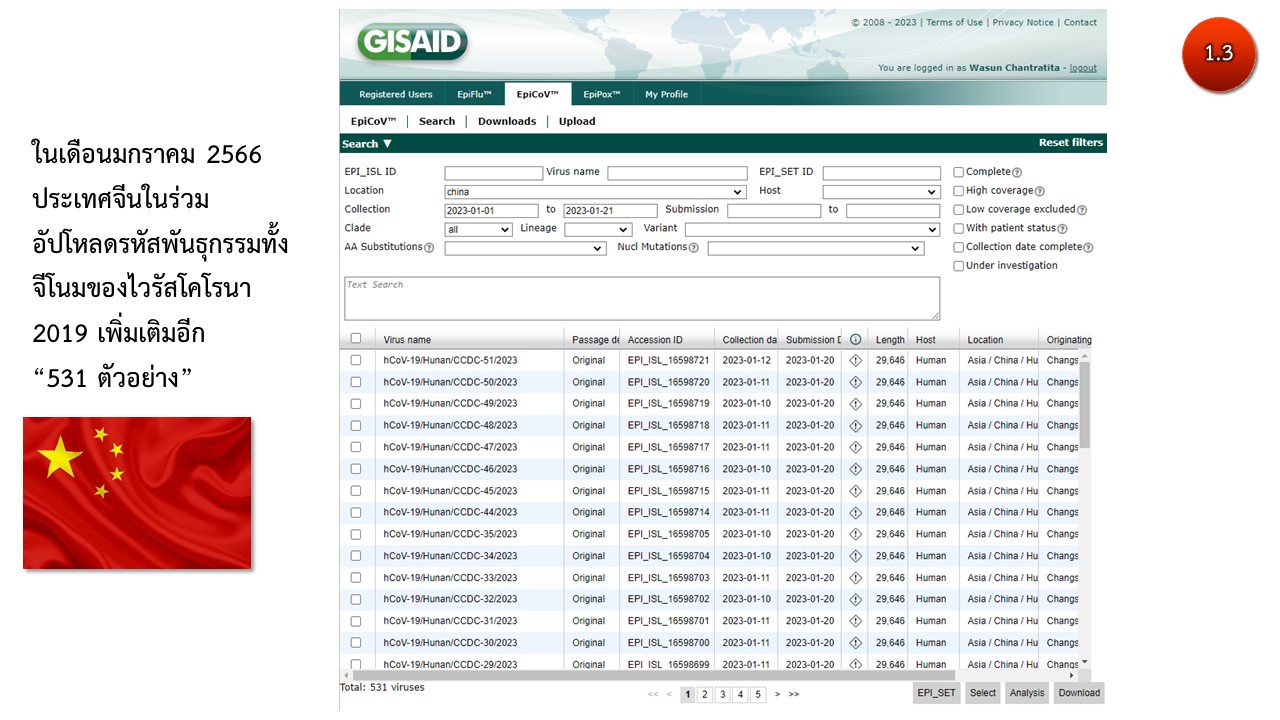Click info icon in the table header
The width and height of the screenshot is (1280, 720).
[855, 339]
